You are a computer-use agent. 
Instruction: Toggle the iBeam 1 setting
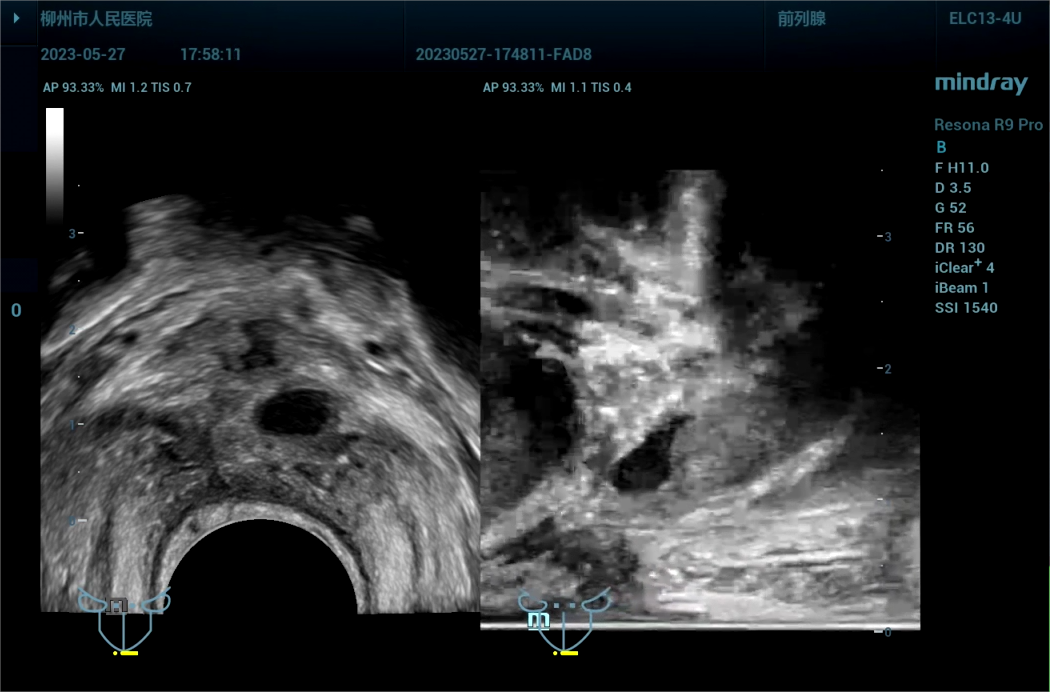click(961, 288)
